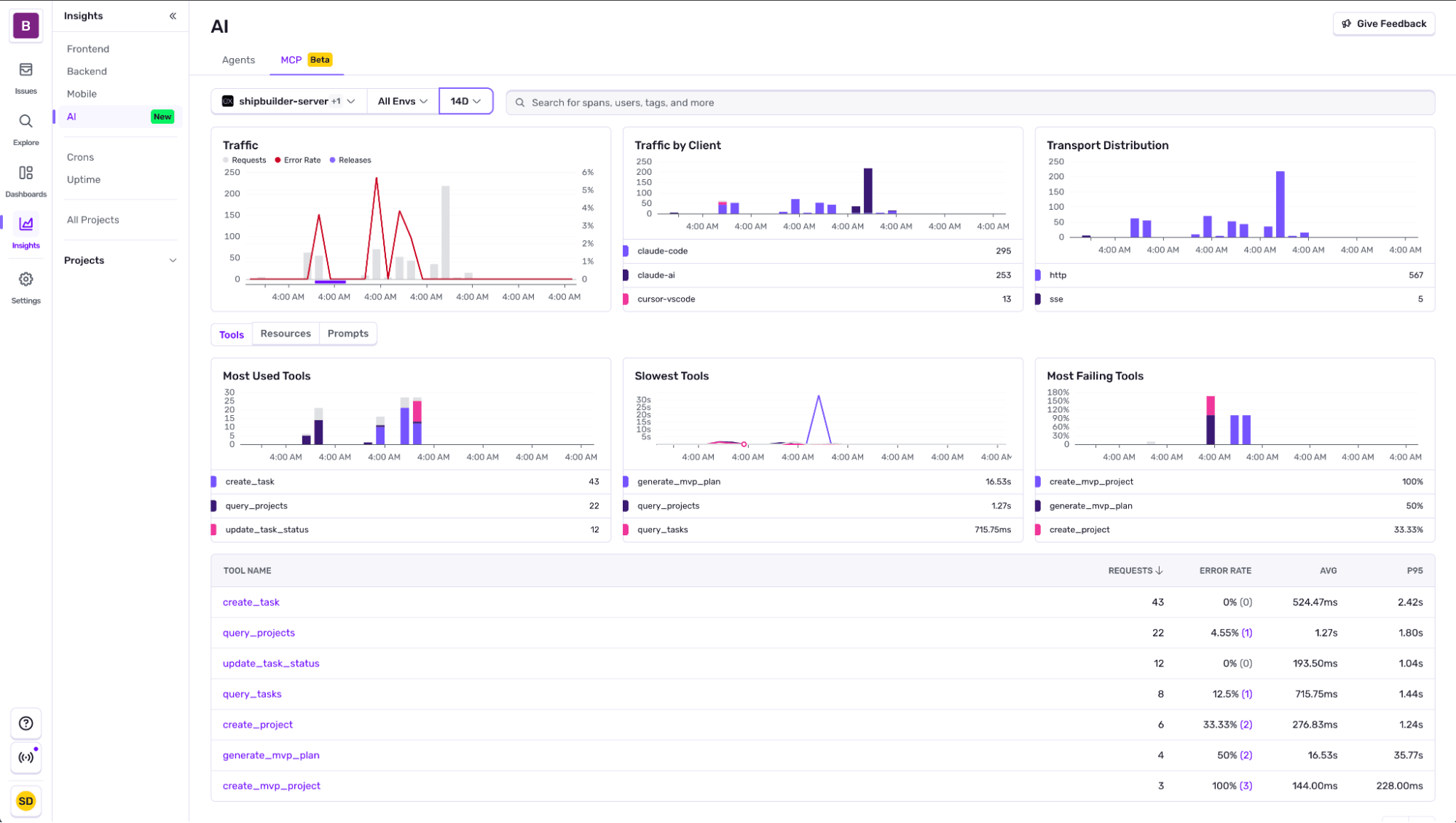The image size is (1456, 823).
Task: Open the broadcast What's New icon
Action: (25, 757)
